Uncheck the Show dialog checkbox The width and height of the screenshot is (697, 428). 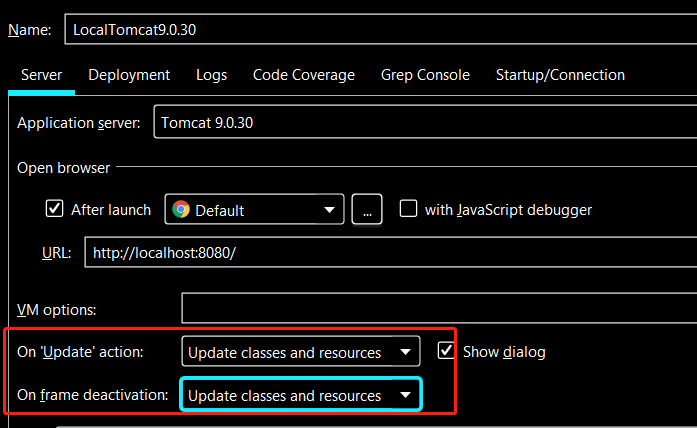coord(446,350)
